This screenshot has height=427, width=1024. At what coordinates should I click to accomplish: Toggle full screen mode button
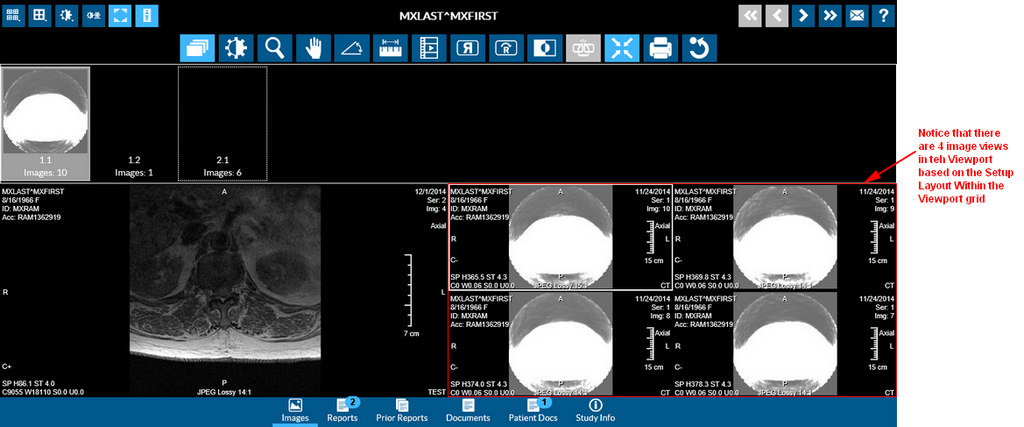119,16
